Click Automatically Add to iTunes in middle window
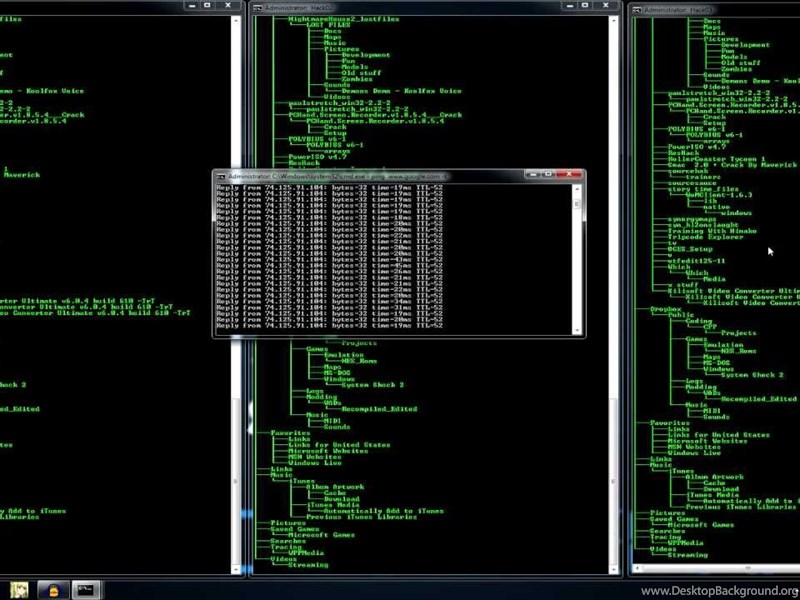 pos(384,511)
